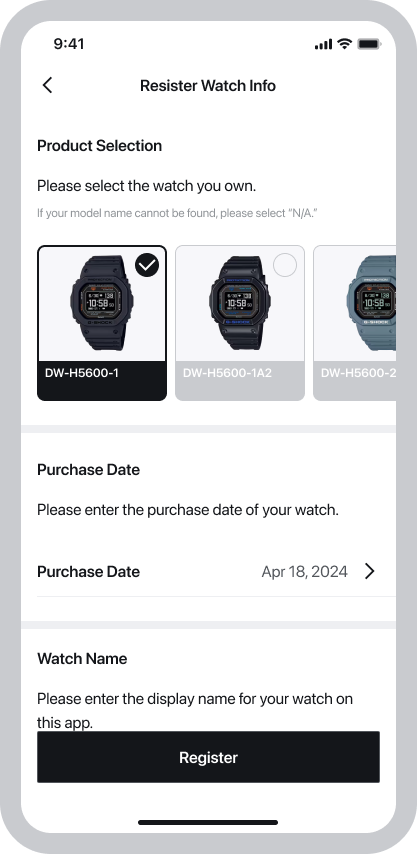
Task: Select the DW-H5600-1A2 radio circle
Action: (x=285, y=265)
